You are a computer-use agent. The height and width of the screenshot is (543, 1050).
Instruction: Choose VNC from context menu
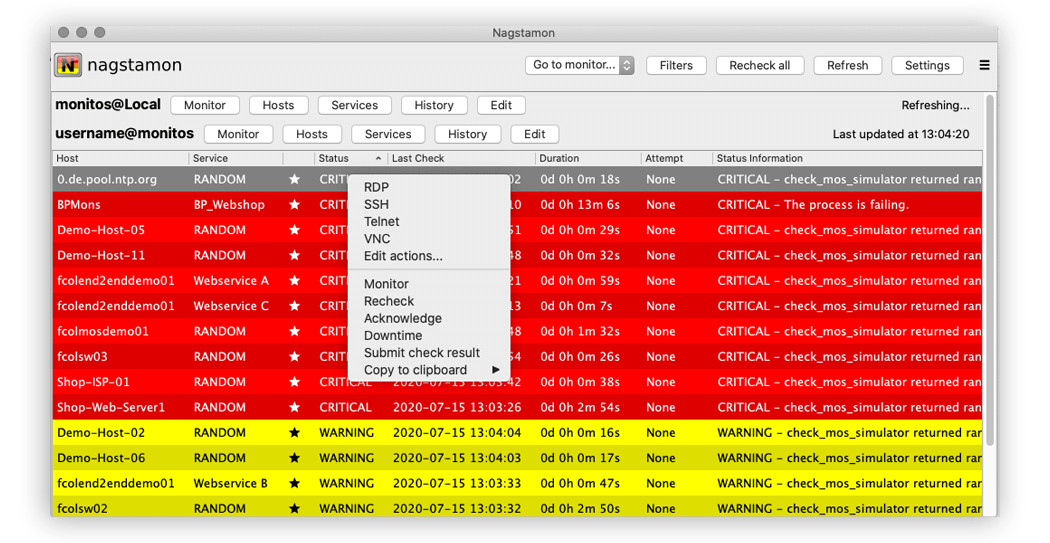(x=377, y=239)
